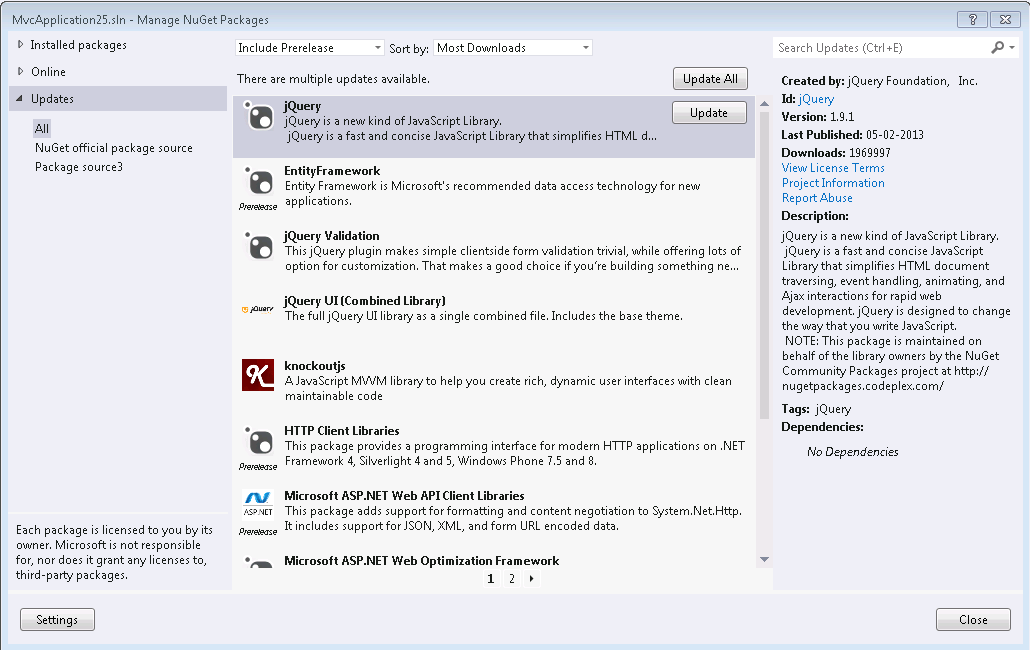This screenshot has height=650, width=1030.
Task: Click the jQuery package icon in the list
Action: click(x=260, y=119)
